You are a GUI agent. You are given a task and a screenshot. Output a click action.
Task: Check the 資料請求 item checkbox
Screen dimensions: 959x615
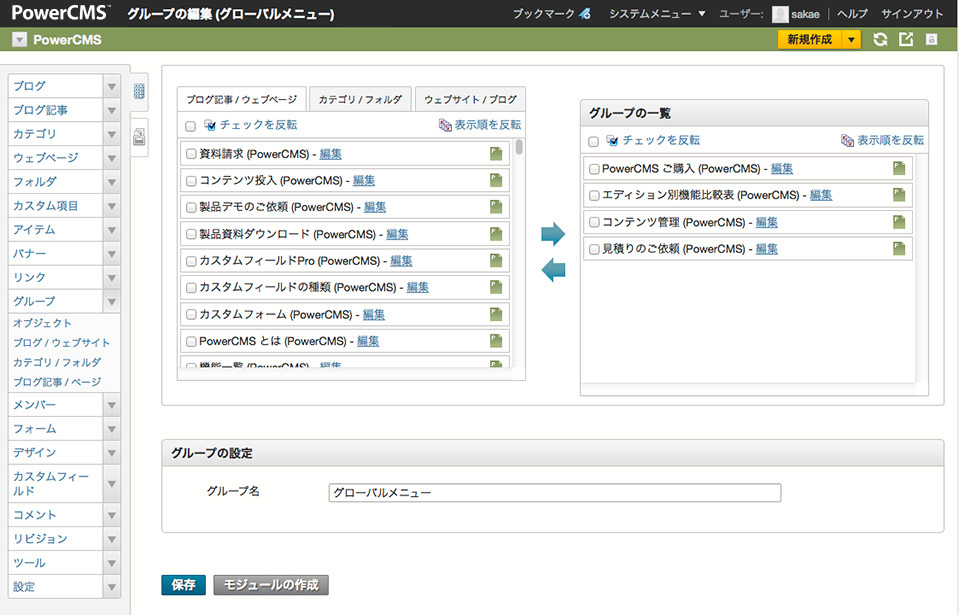tap(191, 154)
